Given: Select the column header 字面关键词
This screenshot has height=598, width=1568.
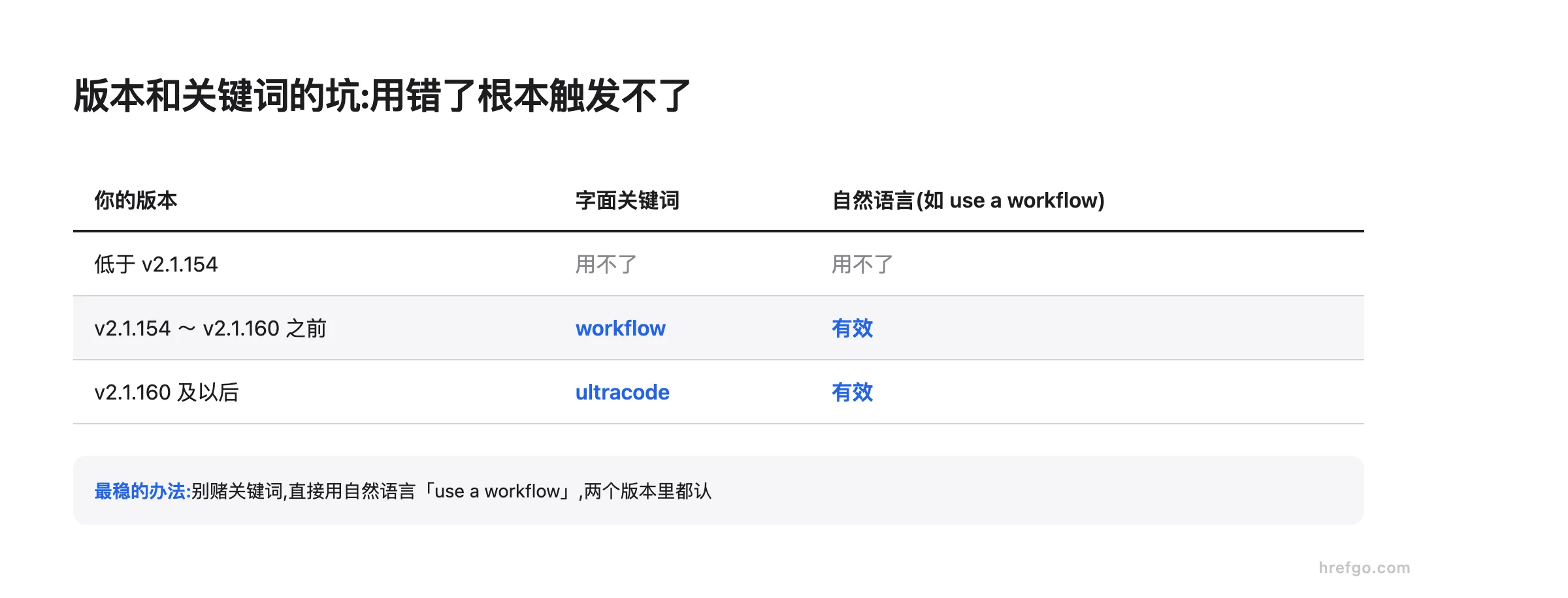Looking at the screenshot, I should 627,200.
